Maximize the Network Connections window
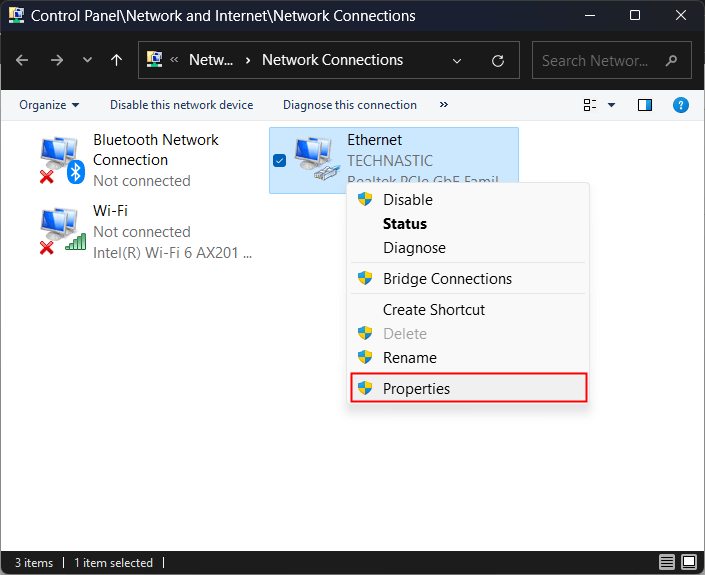 [635, 15]
